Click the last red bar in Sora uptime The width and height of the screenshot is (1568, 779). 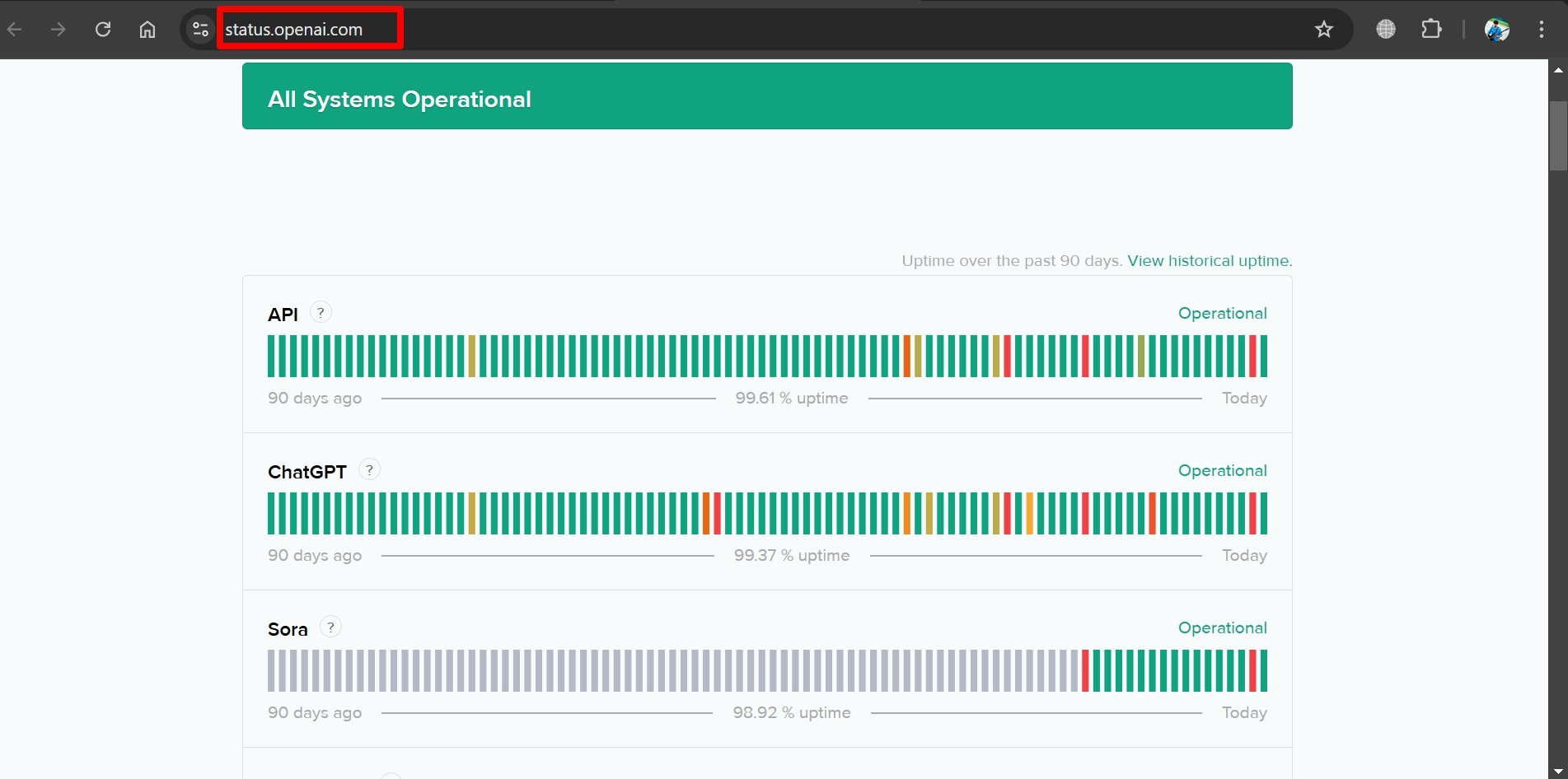coord(1252,670)
